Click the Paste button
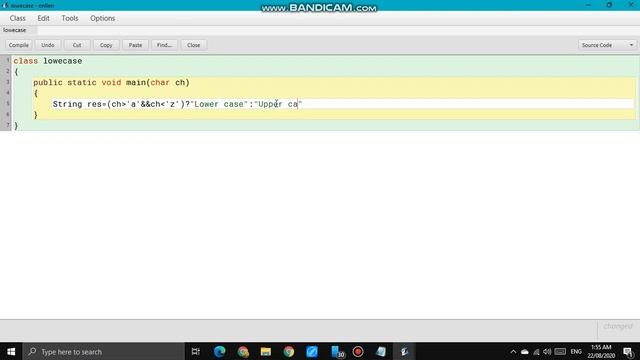640x360 pixels. click(135, 45)
